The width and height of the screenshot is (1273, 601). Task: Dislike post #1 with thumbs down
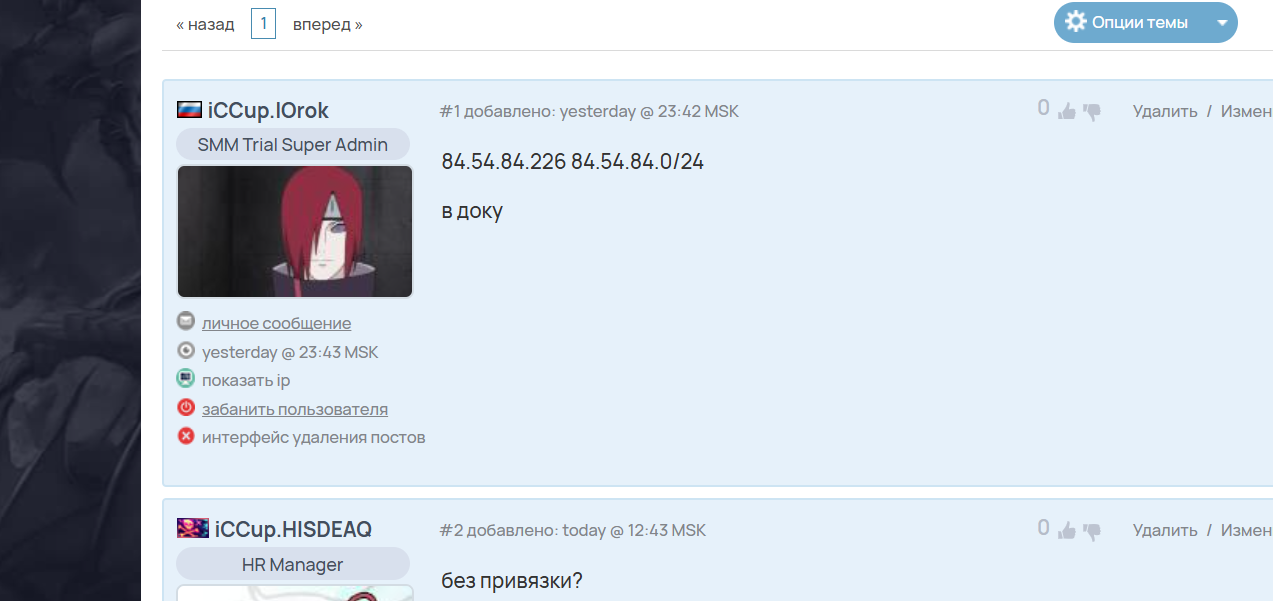(1092, 112)
